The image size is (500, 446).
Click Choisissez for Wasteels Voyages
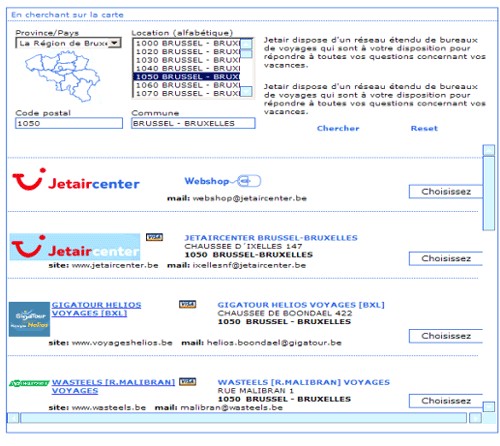(x=446, y=401)
